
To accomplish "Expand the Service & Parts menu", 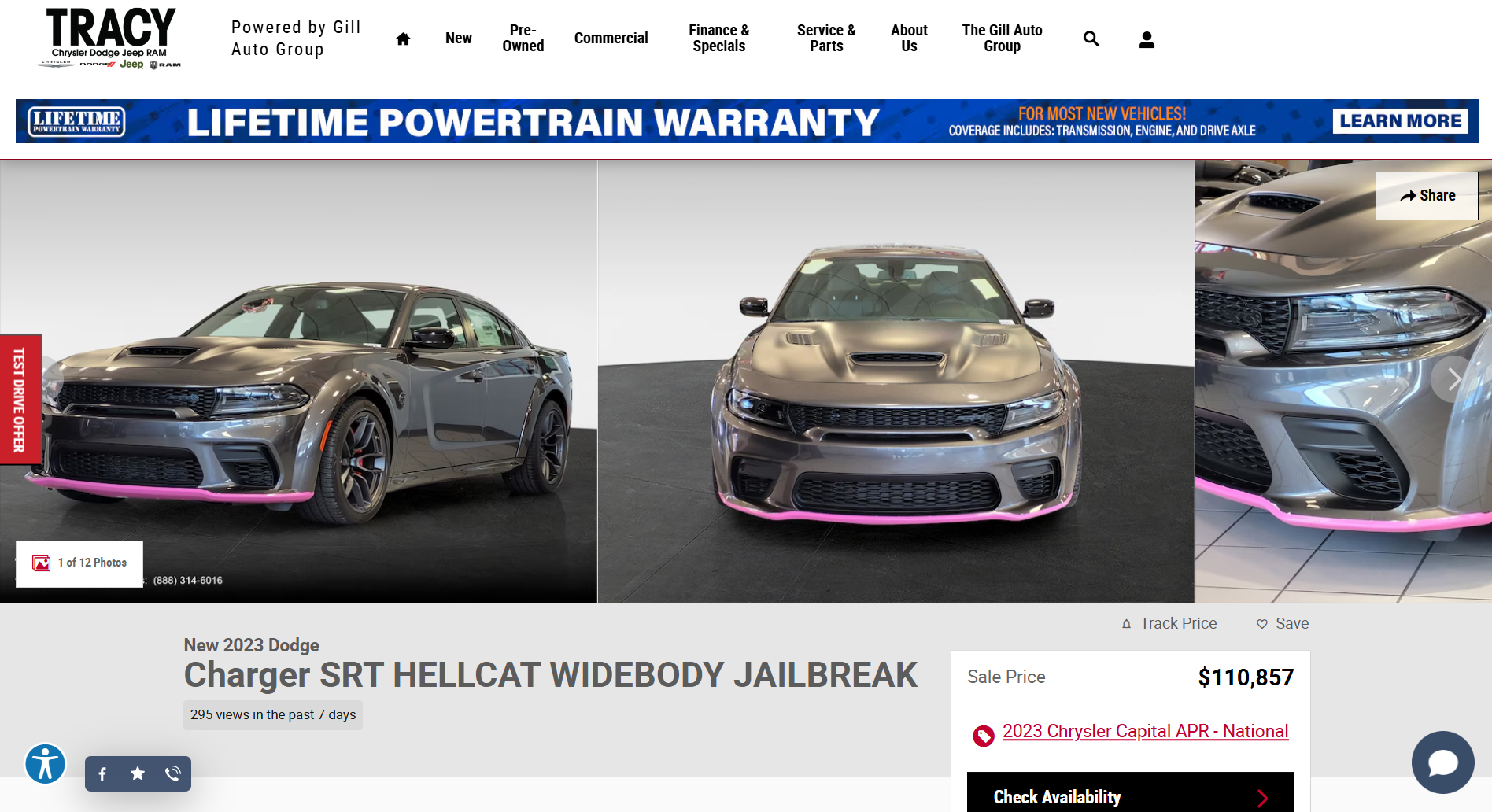I will 826,38.
